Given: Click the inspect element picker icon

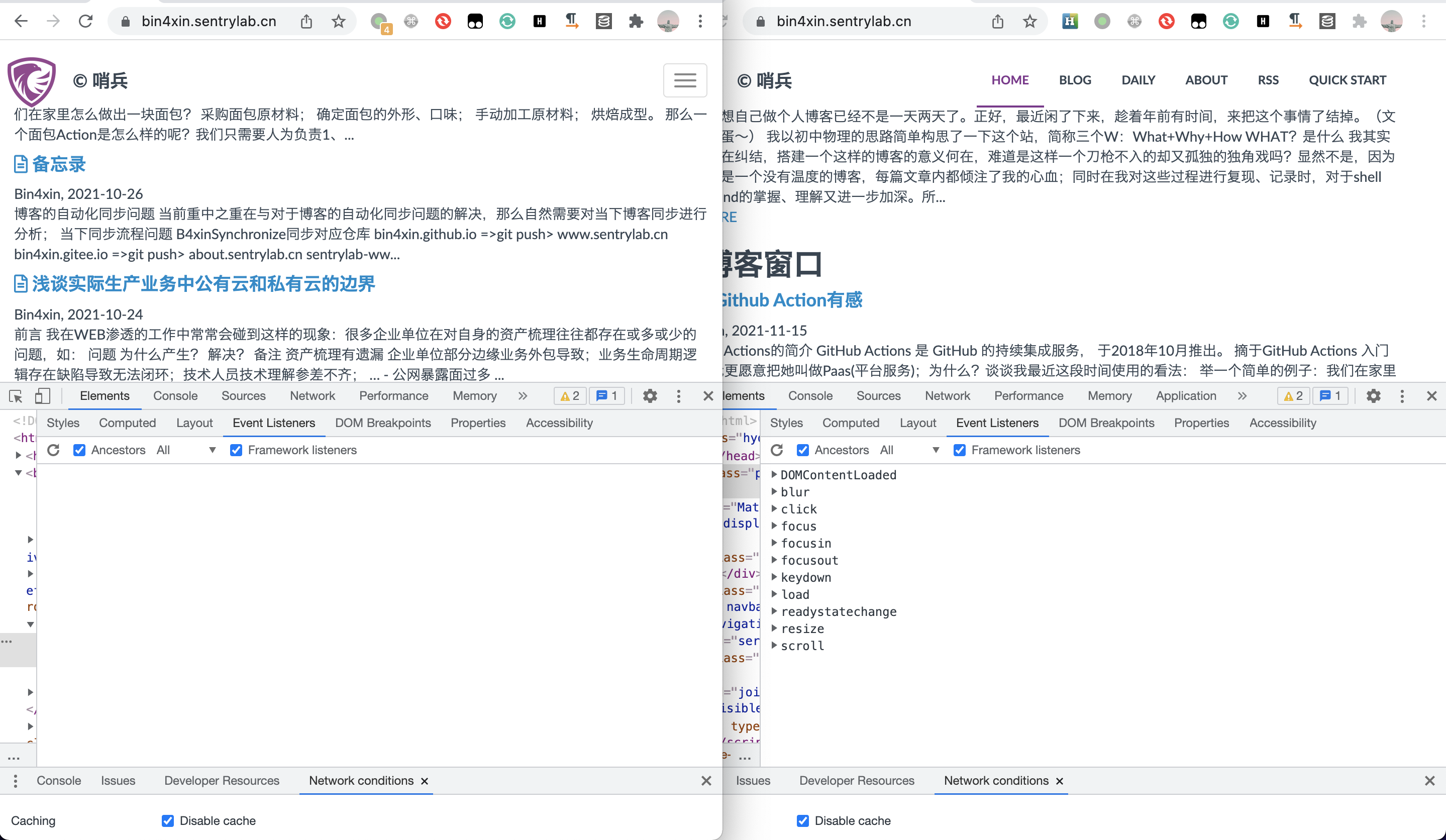Looking at the screenshot, I should pyautogui.click(x=16, y=396).
